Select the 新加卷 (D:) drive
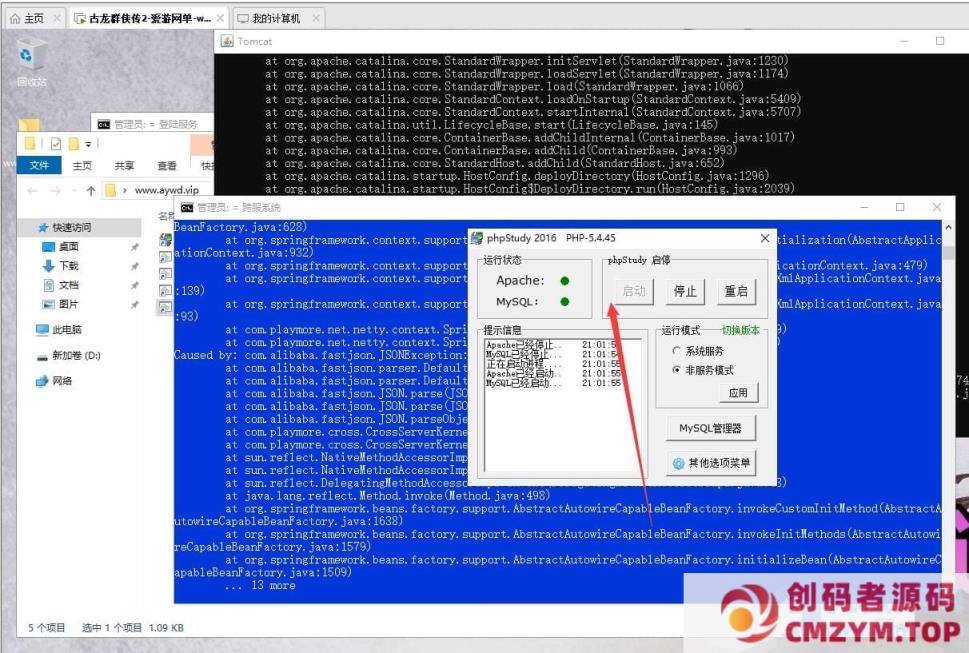969x653 pixels. tap(75, 355)
